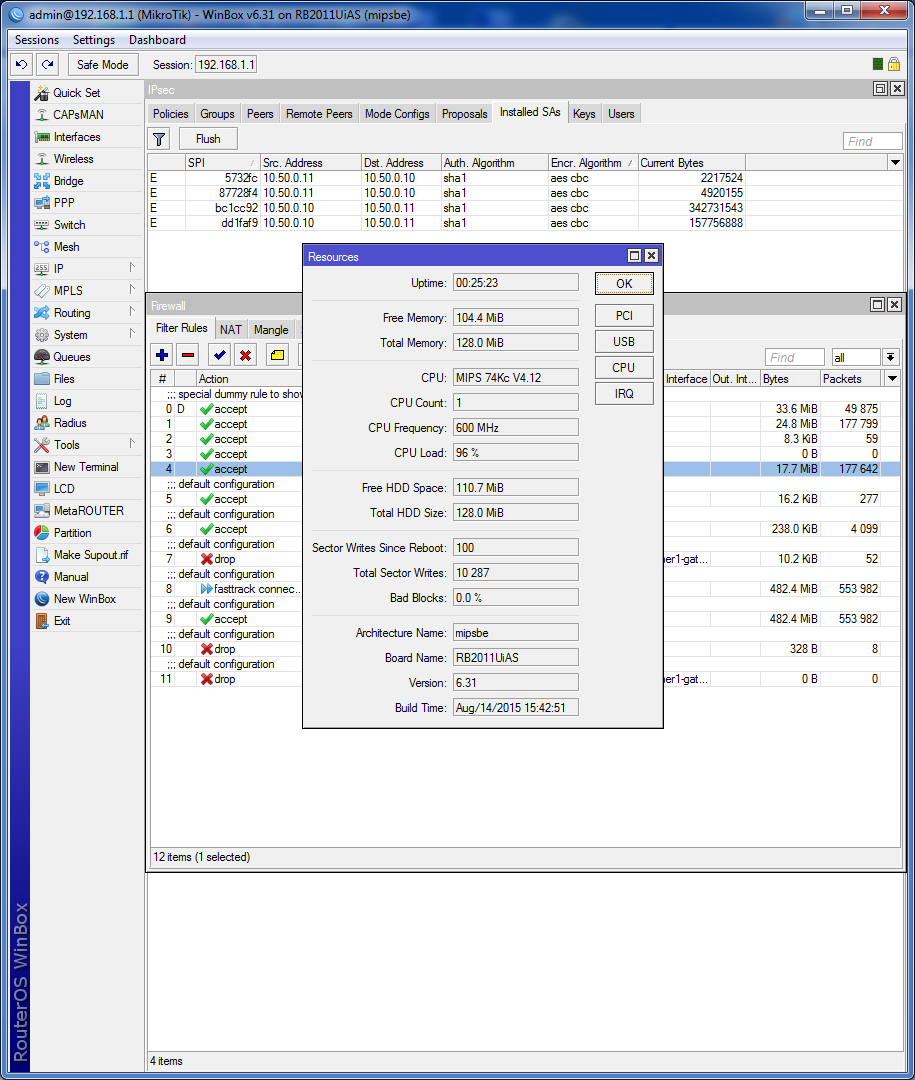This screenshot has height=1080, width=915.
Task: Click the IPsec filter funnel icon
Action: coord(159,139)
